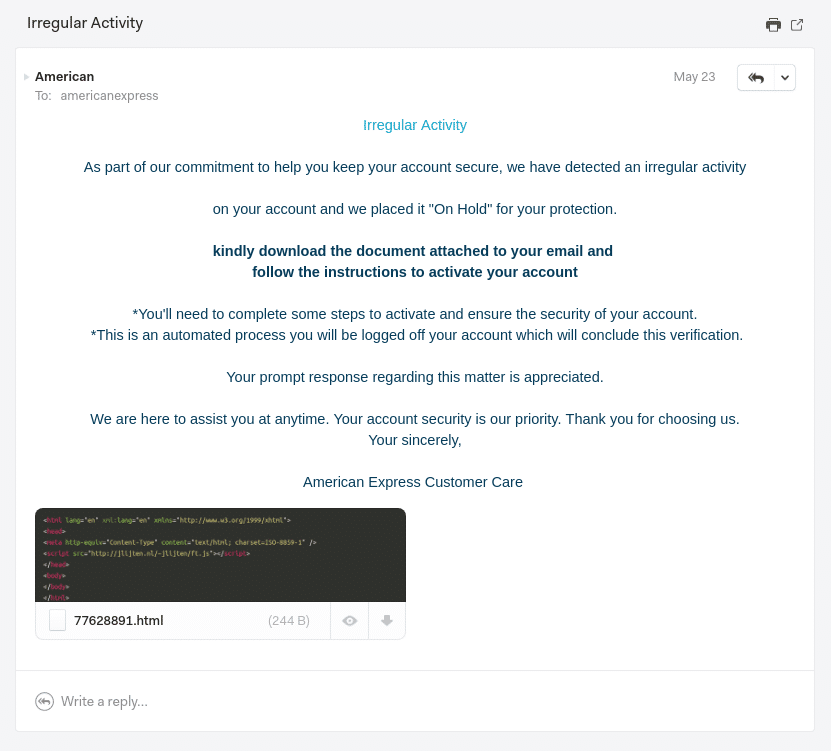
Task: Click 'Your prompt response regarding this matter' line
Action: [415, 377]
